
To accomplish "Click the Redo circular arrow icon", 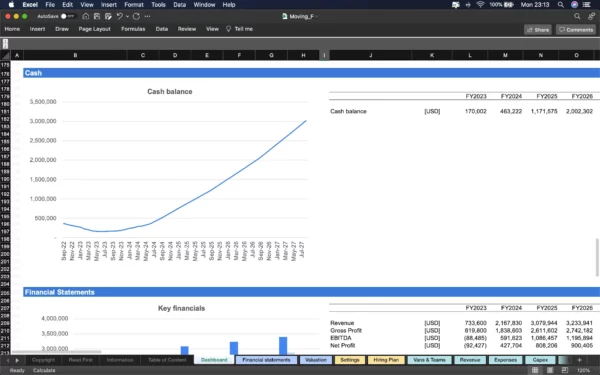I will (136, 16).
